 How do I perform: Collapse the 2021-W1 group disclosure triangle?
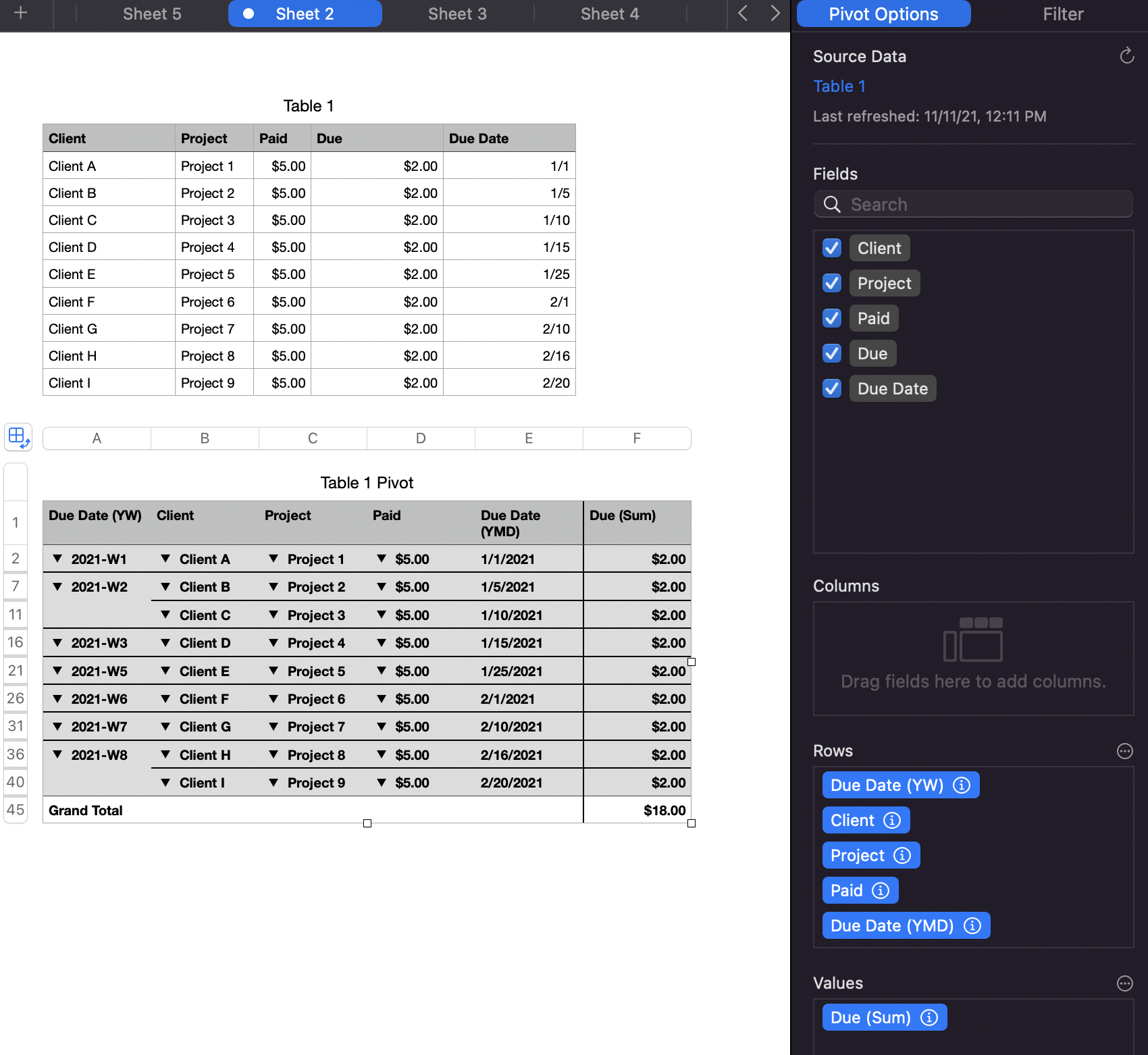pyautogui.click(x=57, y=559)
